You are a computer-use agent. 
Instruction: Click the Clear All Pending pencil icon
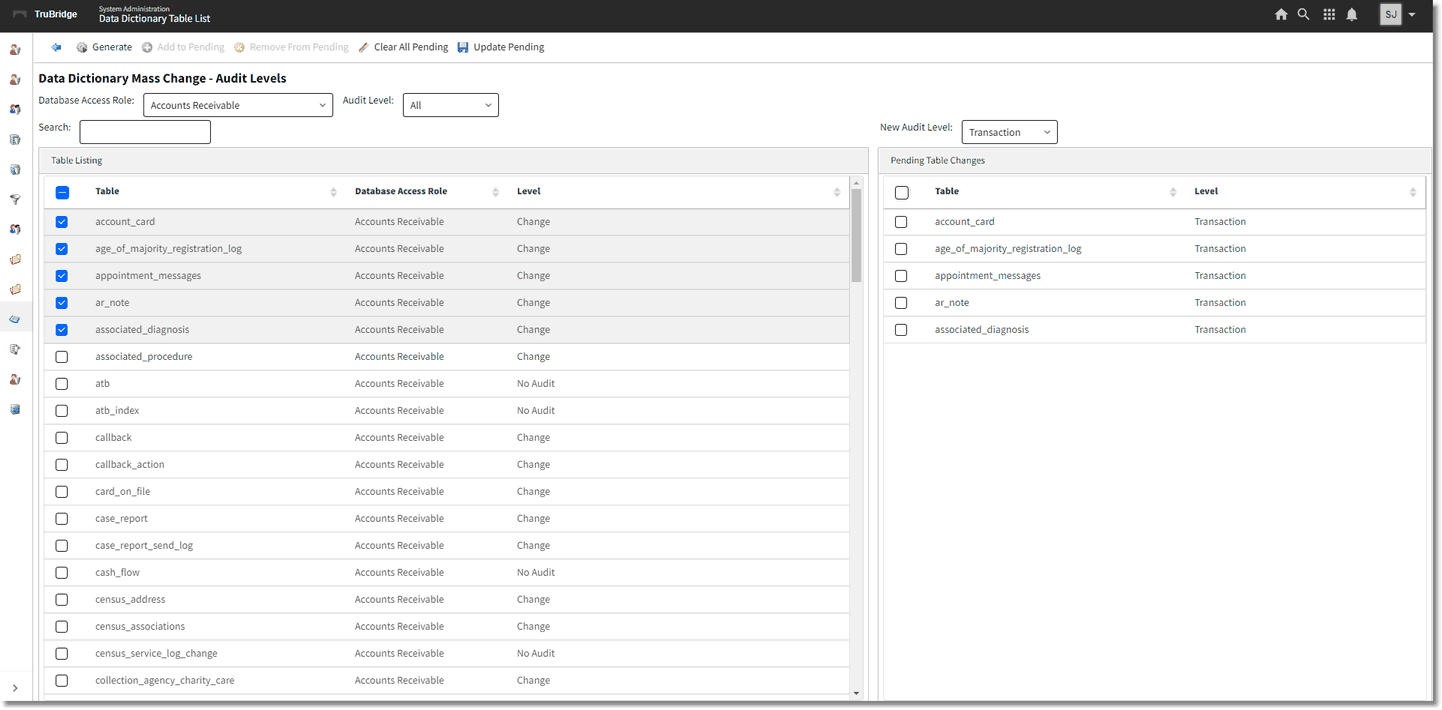(364, 47)
